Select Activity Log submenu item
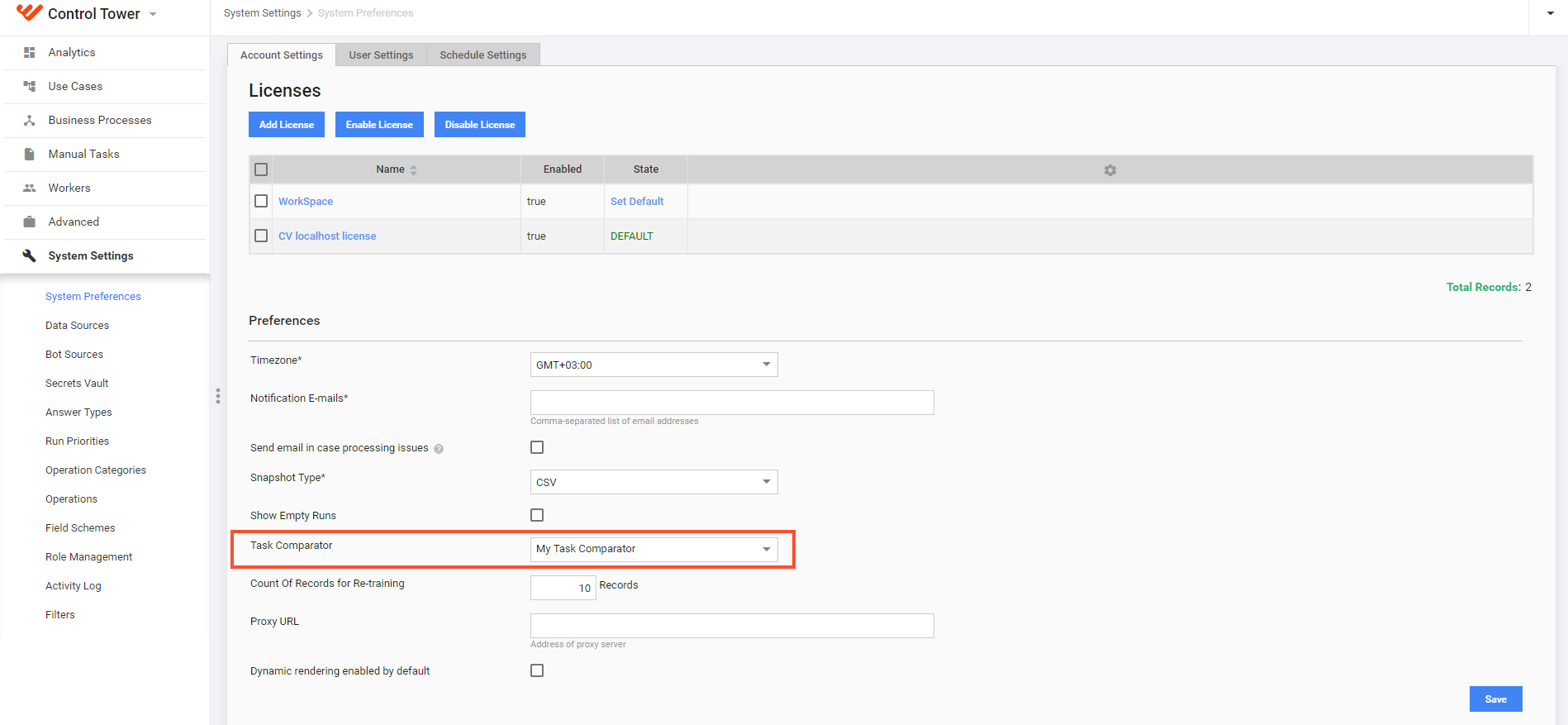This screenshot has width=1568, height=725. pyautogui.click(x=74, y=585)
